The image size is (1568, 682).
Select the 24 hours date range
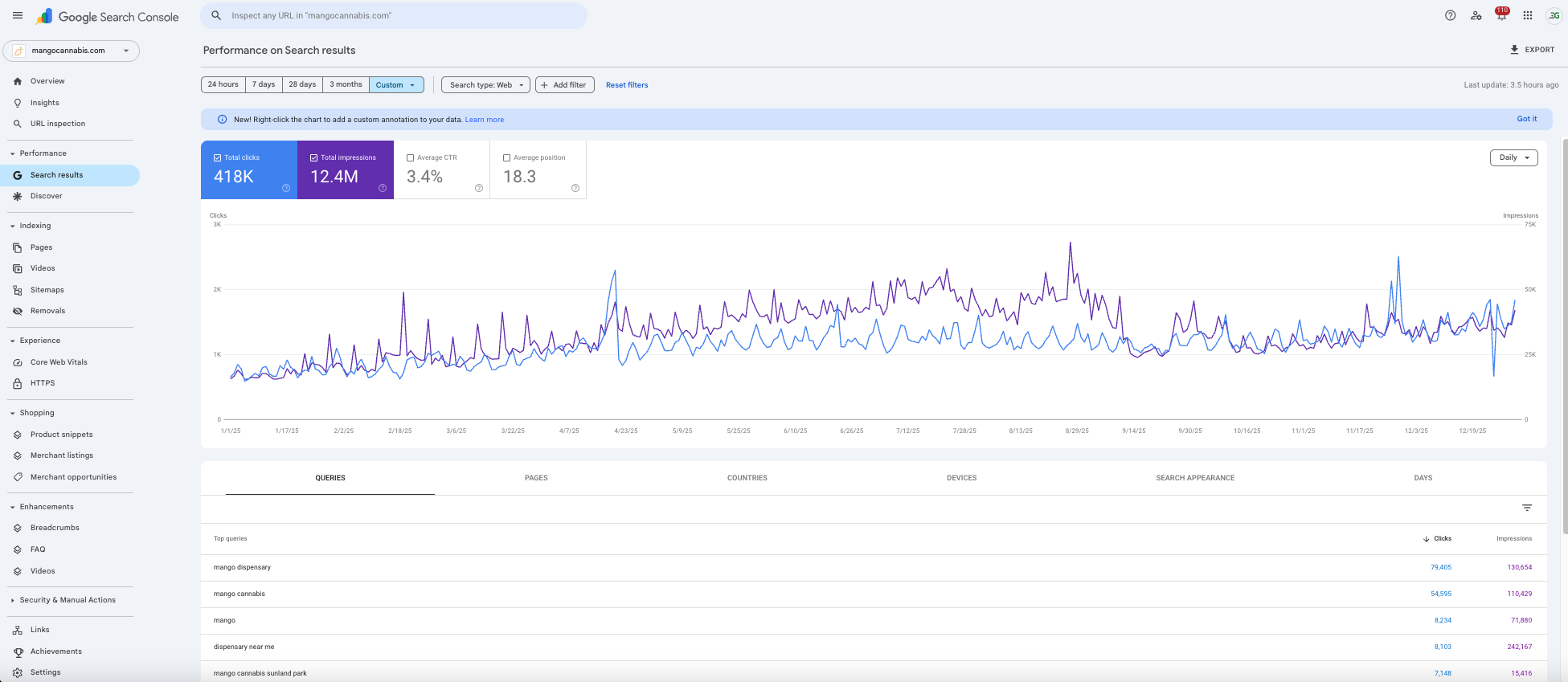(x=223, y=84)
